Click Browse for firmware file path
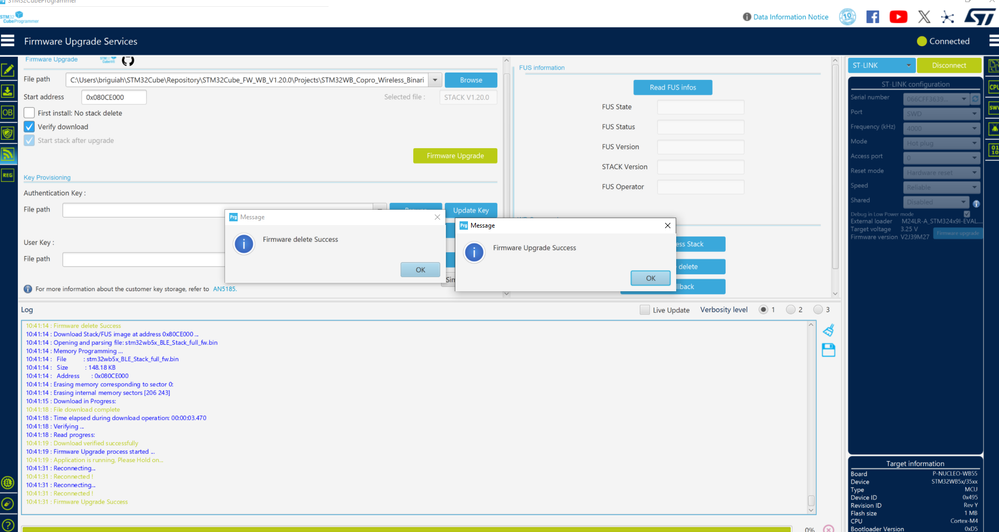Image resolution: width=999 pixels, height=532 pixels. point(471,80)
